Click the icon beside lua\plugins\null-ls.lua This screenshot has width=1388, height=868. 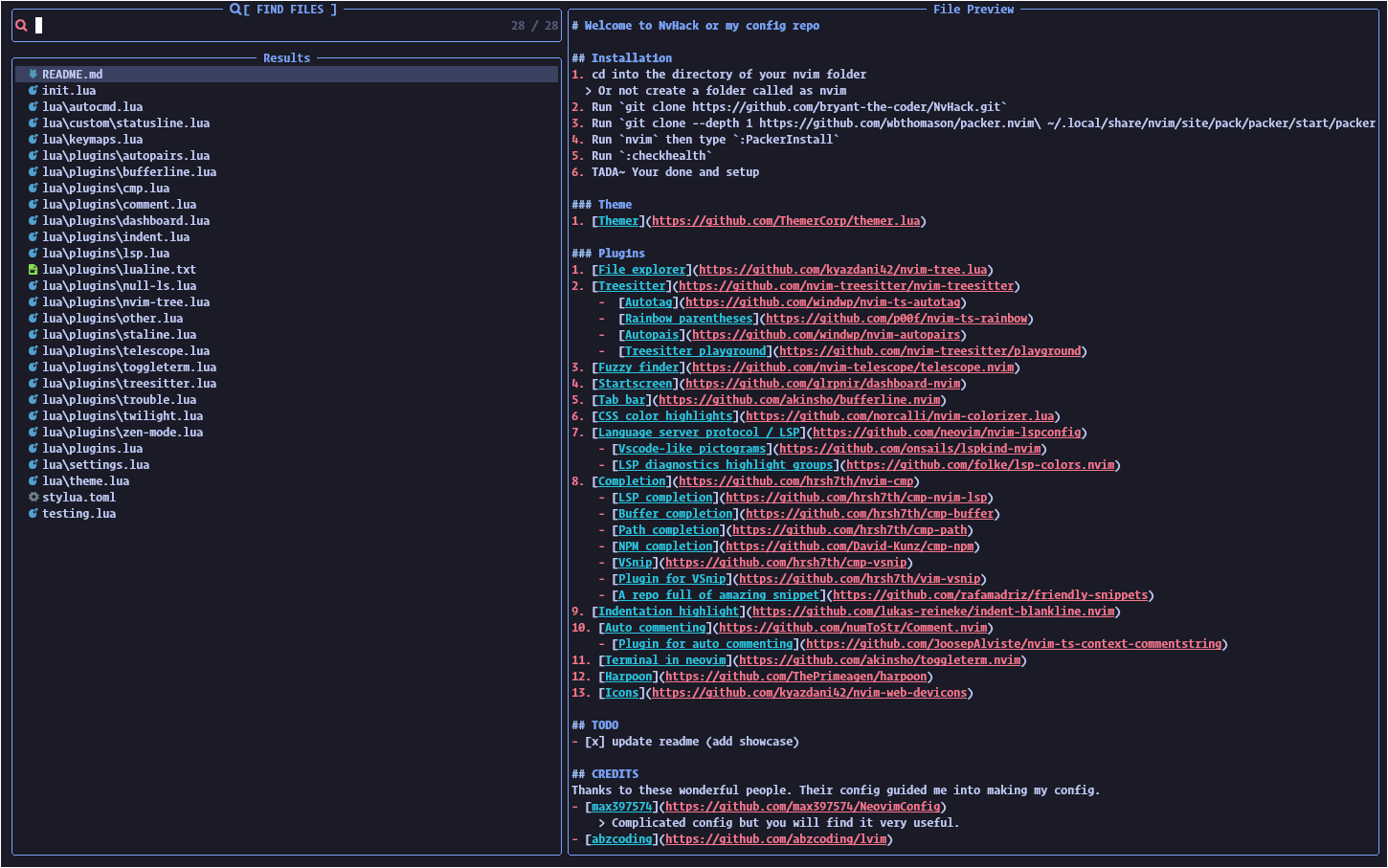click(x=33, y=285)
